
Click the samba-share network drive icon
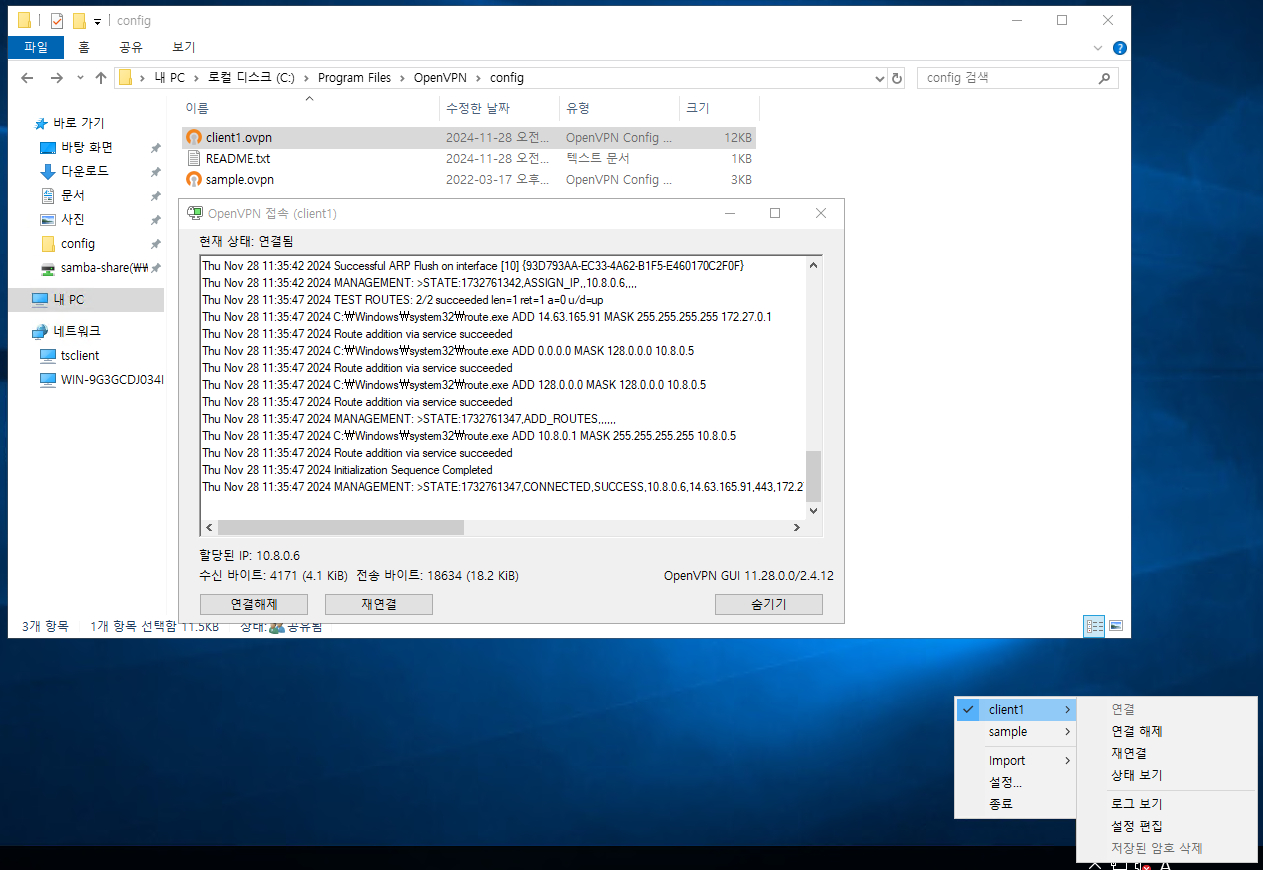(x=48, y=268)
